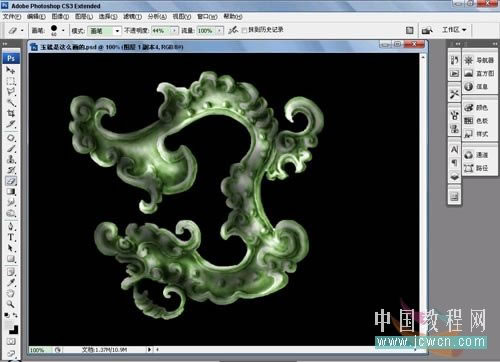The height and width of the screenshot is (362, 500).
Task: Expand the right-most panel dock arrows
Action: [495, 44]
